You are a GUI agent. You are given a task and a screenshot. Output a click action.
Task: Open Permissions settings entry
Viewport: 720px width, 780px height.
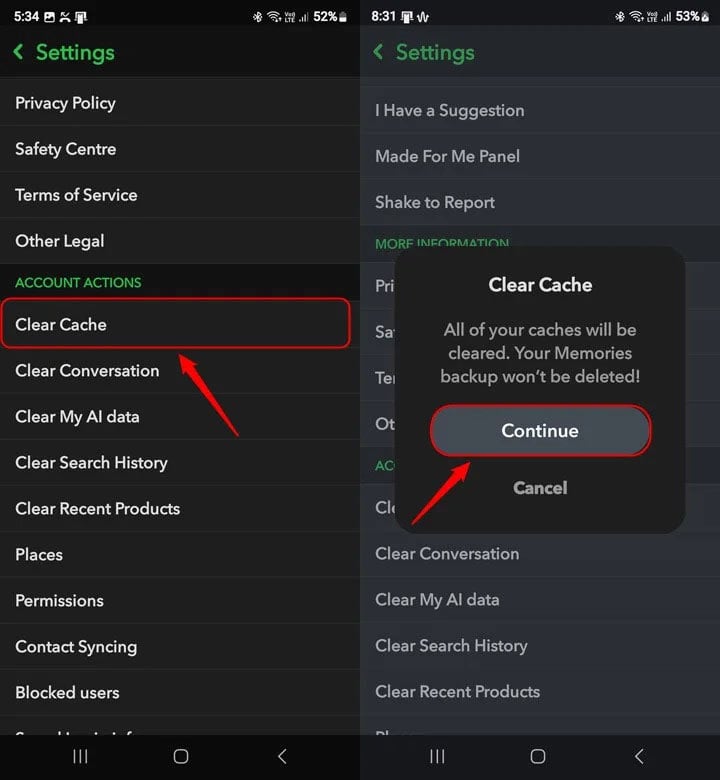(60, 600)
